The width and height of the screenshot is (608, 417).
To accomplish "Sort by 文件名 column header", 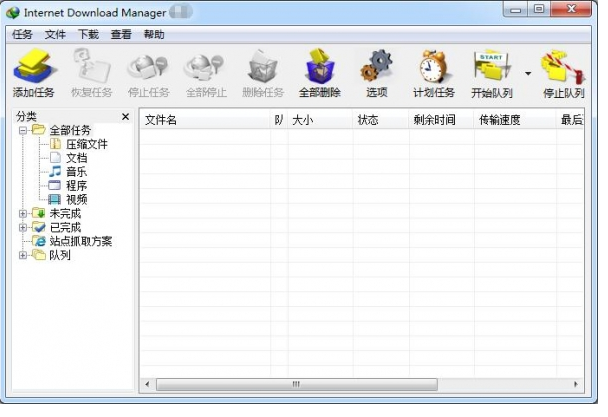I will point(205,120).
